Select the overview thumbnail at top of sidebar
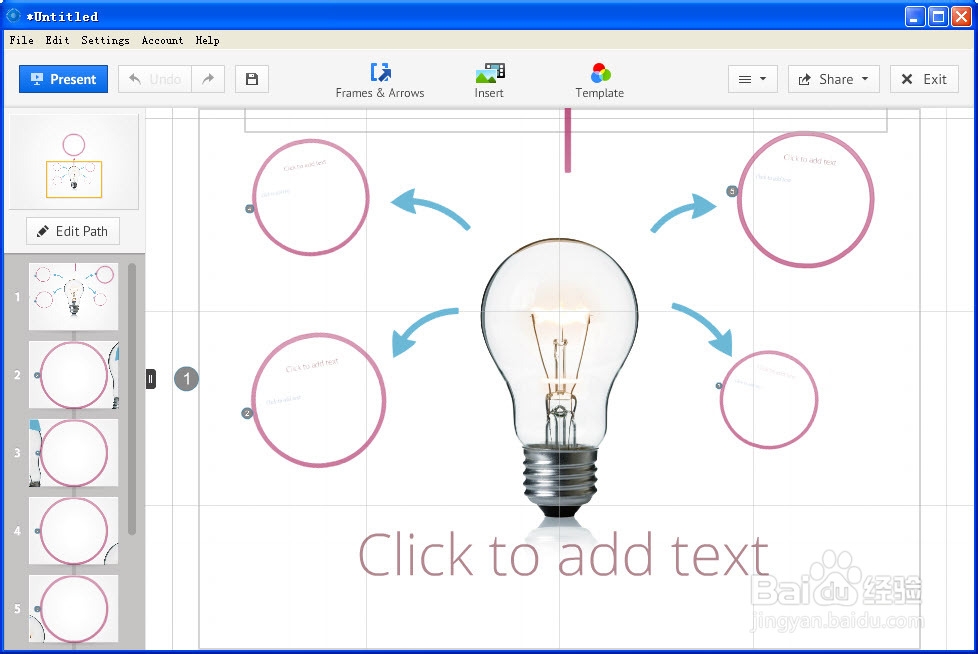Screen dimensions: 978x654 point(74,162)
